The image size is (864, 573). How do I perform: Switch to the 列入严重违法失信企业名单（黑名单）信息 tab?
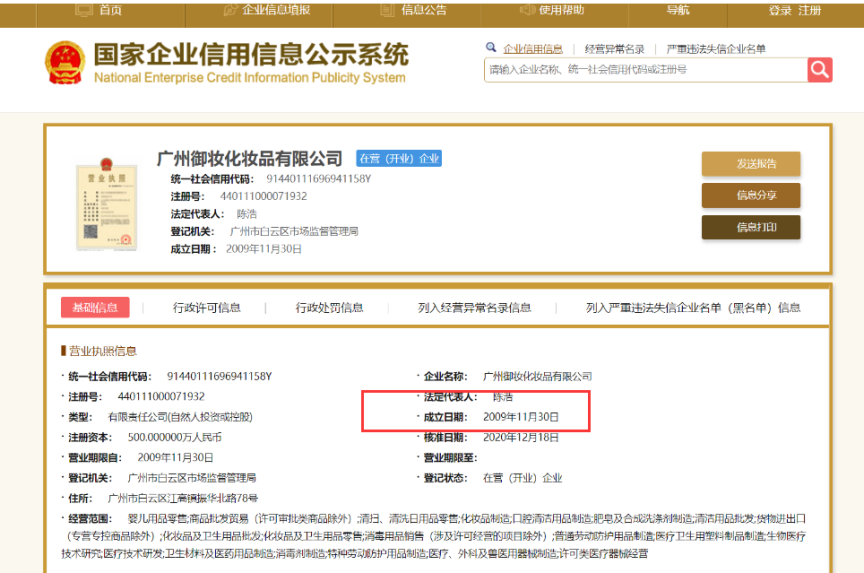(693, 307)
